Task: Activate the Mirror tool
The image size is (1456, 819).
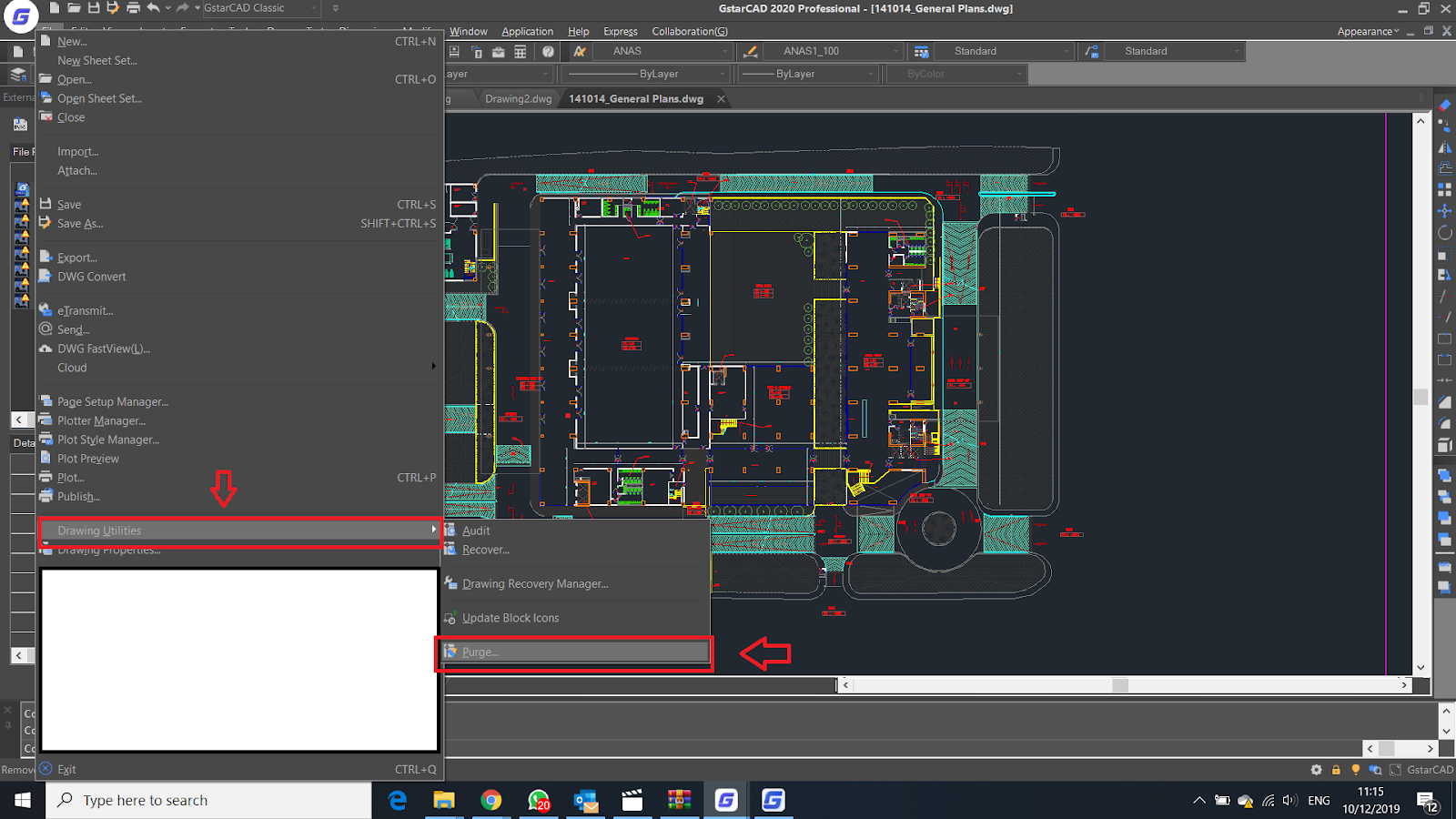Action: click(1445, 148)
